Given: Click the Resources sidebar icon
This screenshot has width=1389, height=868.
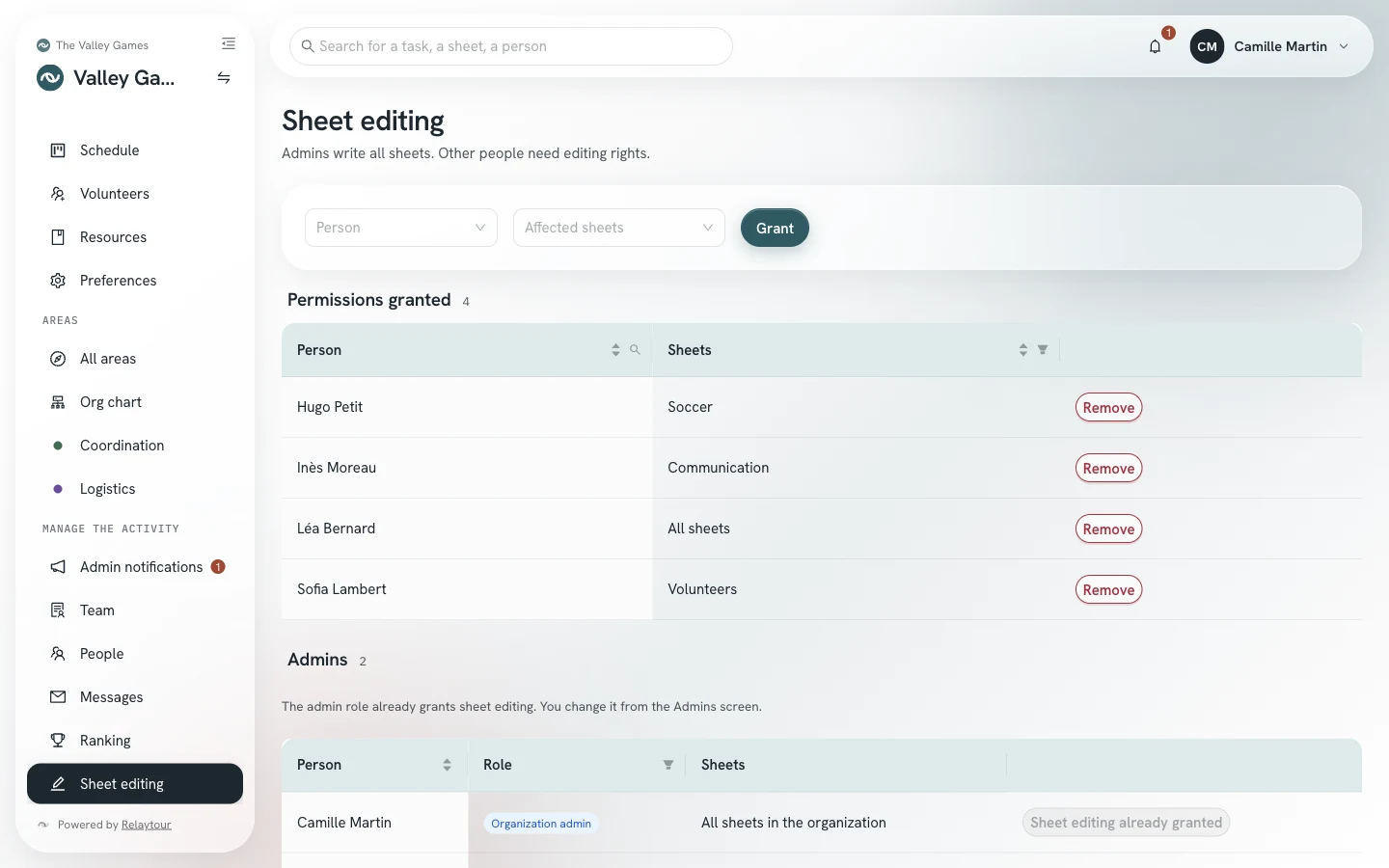Looking at the screenshot, I should (58, 237).
